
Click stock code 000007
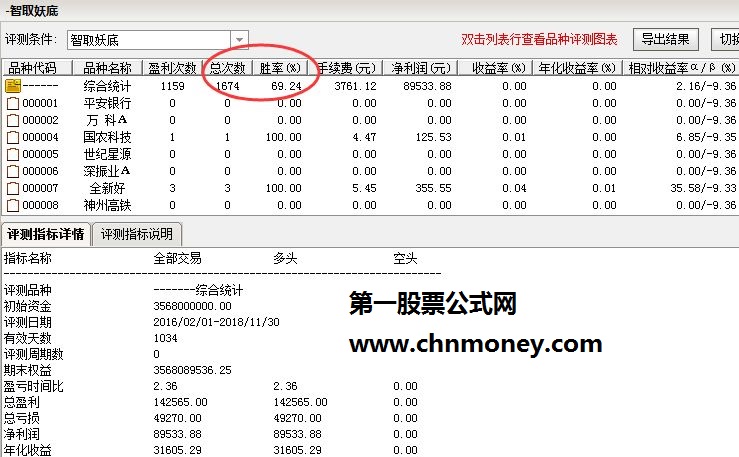pos(40,188)
